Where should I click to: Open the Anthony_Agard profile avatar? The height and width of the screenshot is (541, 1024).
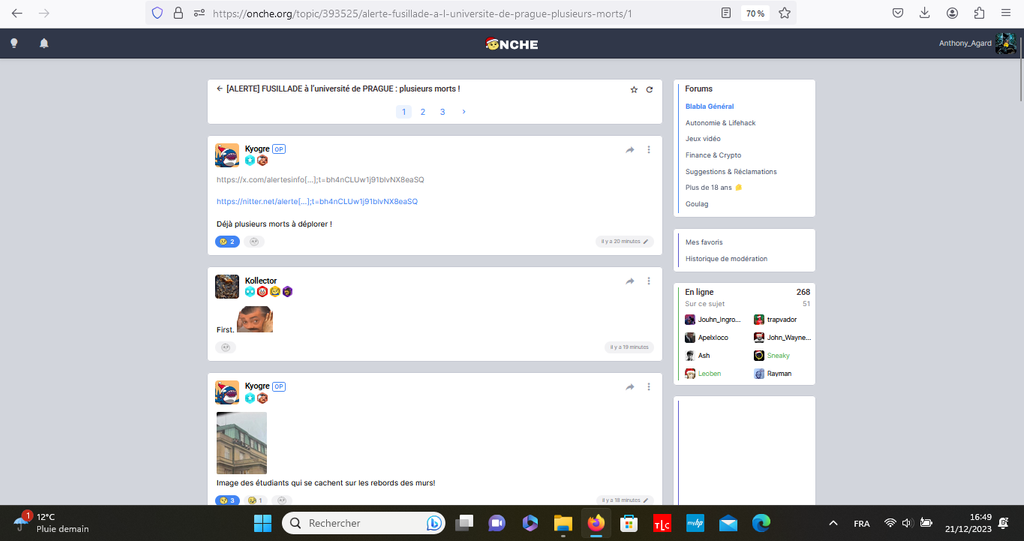click(1005, 43)
